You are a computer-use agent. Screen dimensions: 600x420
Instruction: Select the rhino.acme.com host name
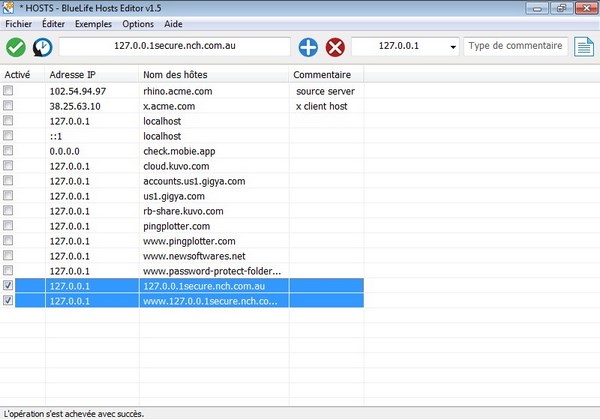click(178, 91)
